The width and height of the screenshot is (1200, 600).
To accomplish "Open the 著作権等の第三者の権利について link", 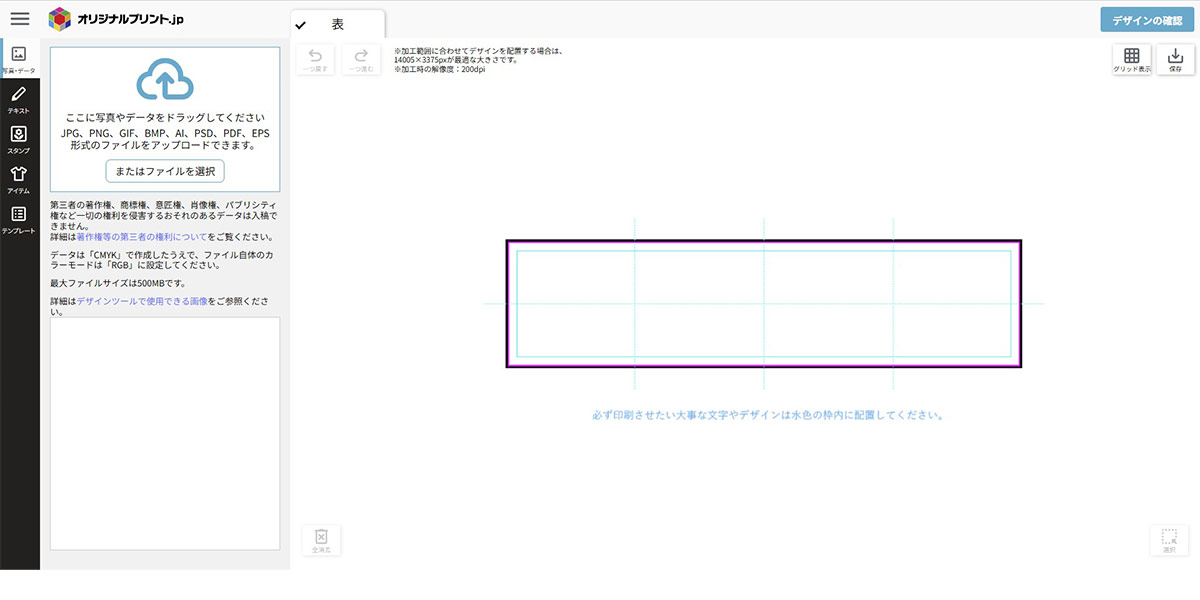I will pos(141,237).
